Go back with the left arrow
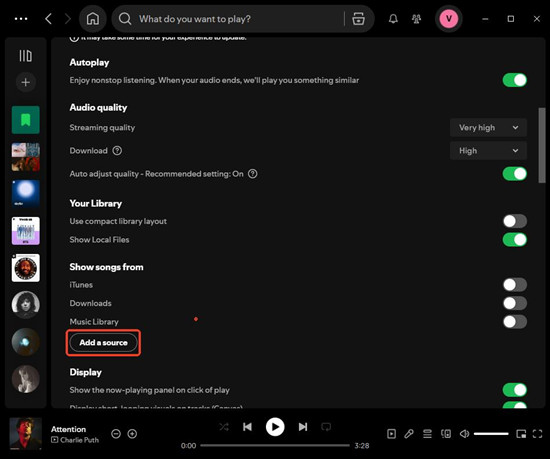Screen dimensions: 550x459 pyautogui.click(x=48, y=19)
